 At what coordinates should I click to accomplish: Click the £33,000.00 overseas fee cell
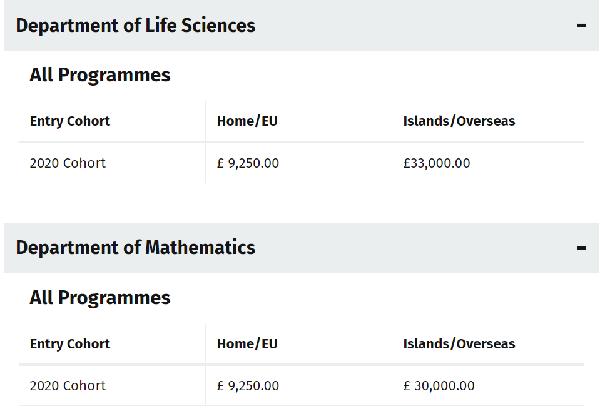pos(437,163)
